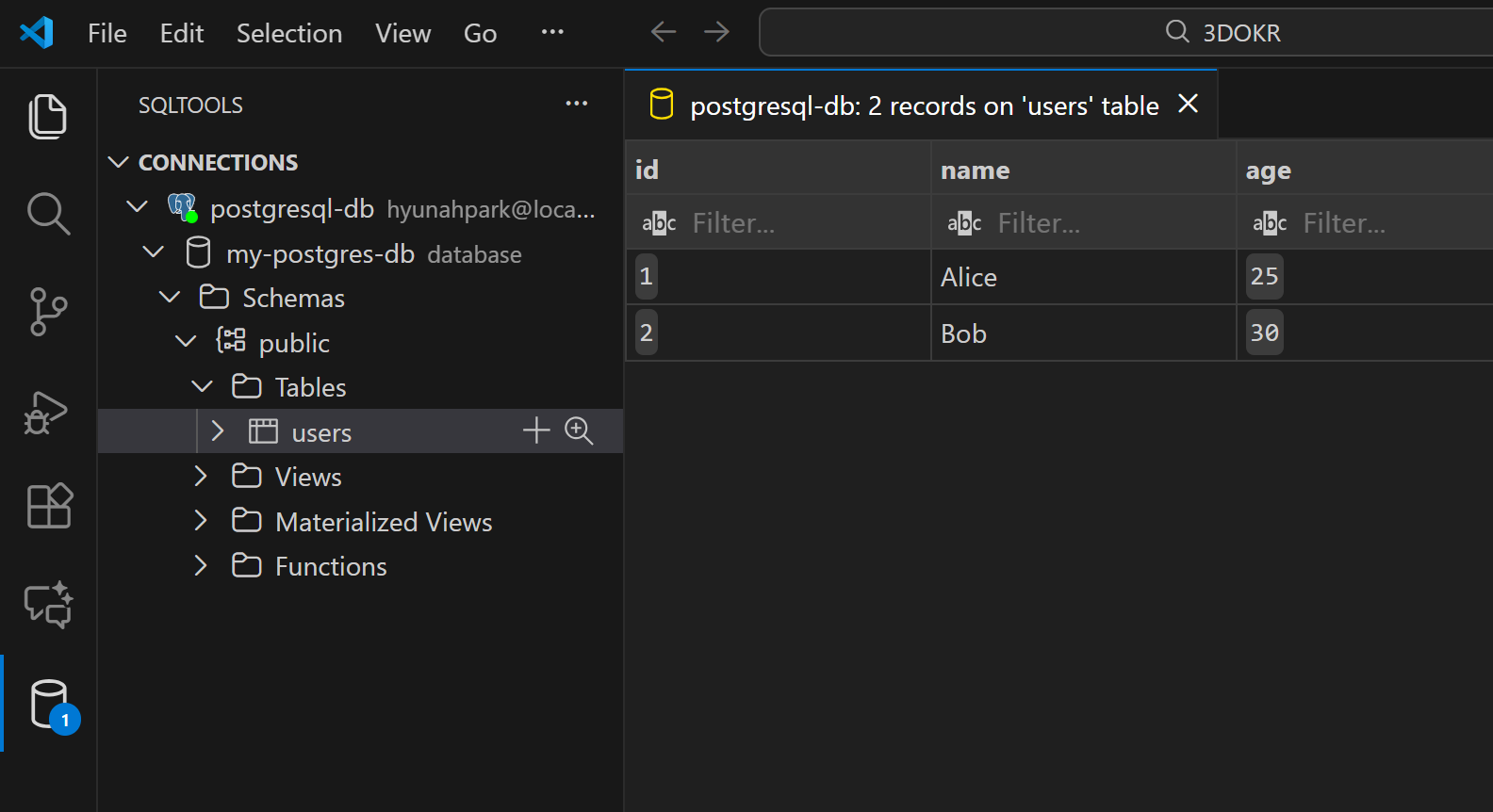Open the Run and Debug view
The width and height of the screenshot is (1493, 812).
47,413
